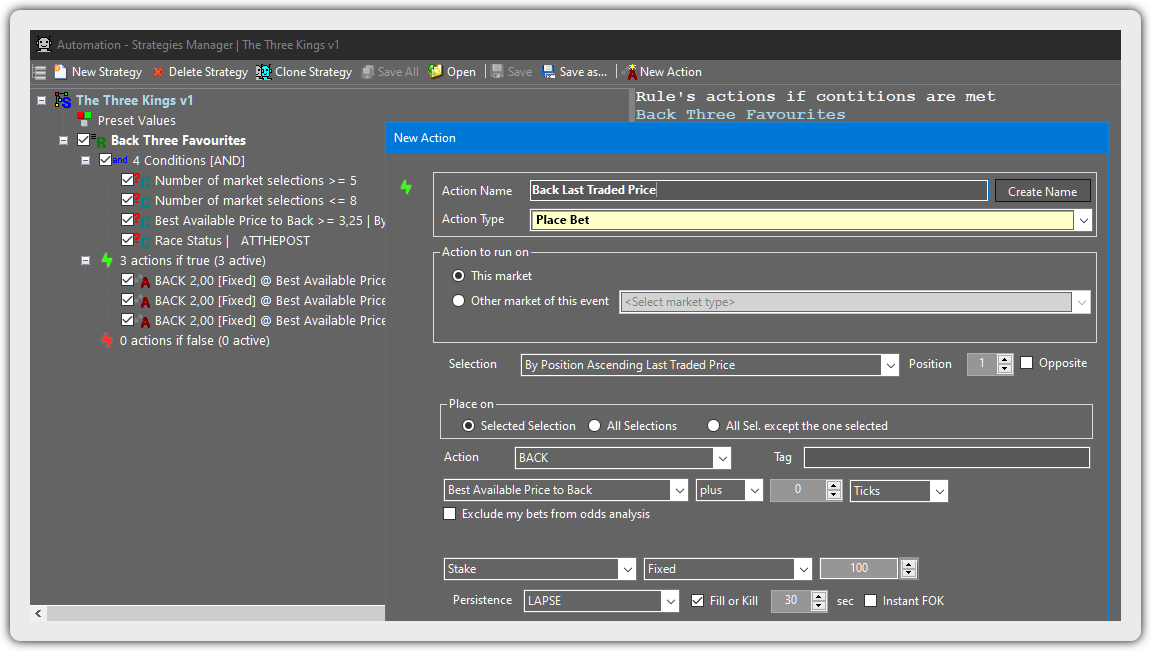Click the New Action toolbar icon

(630, 72)
